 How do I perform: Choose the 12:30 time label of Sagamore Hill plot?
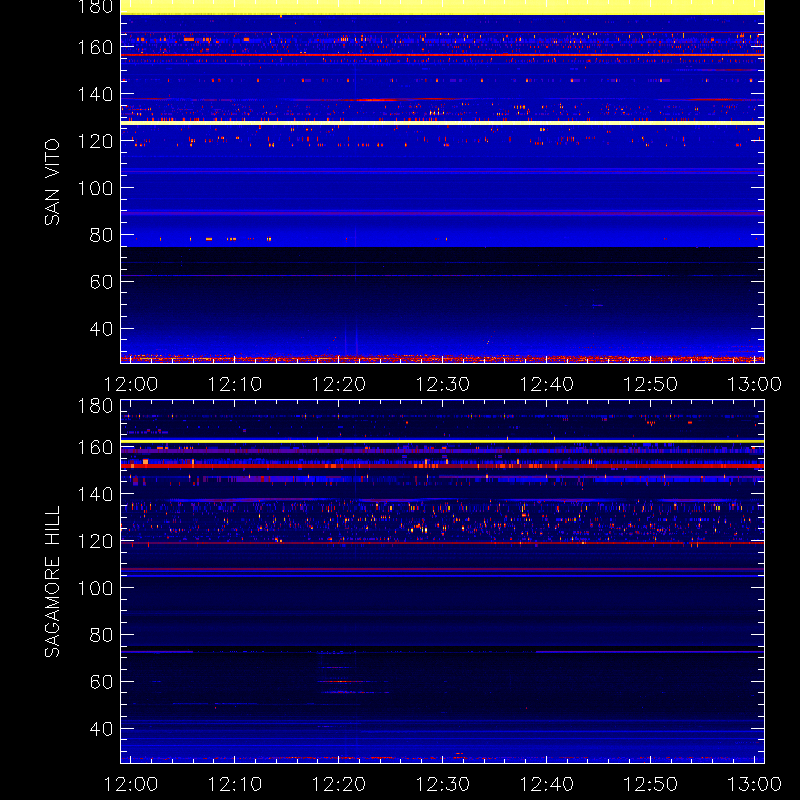tap(442, 784)
